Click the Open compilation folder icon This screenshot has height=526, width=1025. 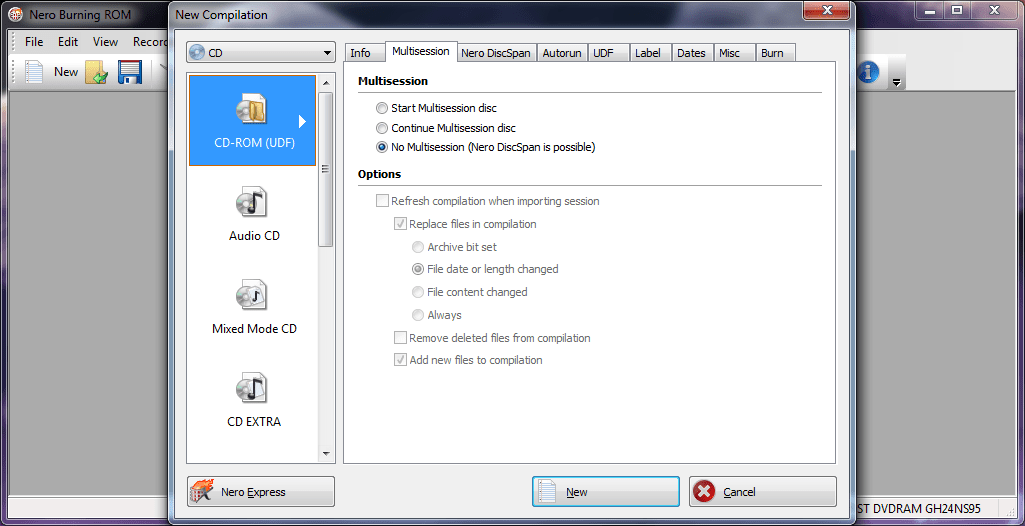click(x=97, y=72)
